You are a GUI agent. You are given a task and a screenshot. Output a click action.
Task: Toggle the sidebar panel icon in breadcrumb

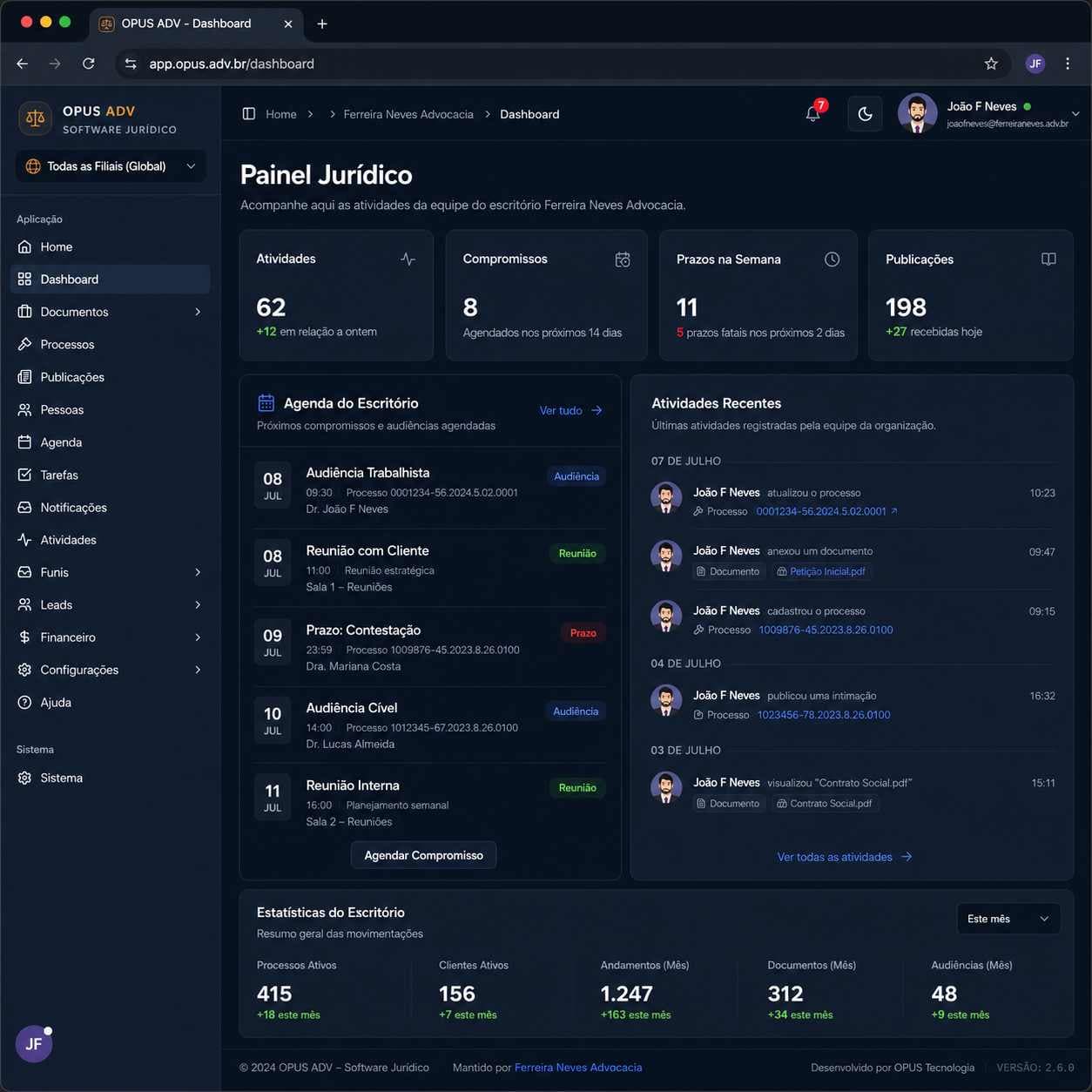pyautogui.click(x=249, y=114)
